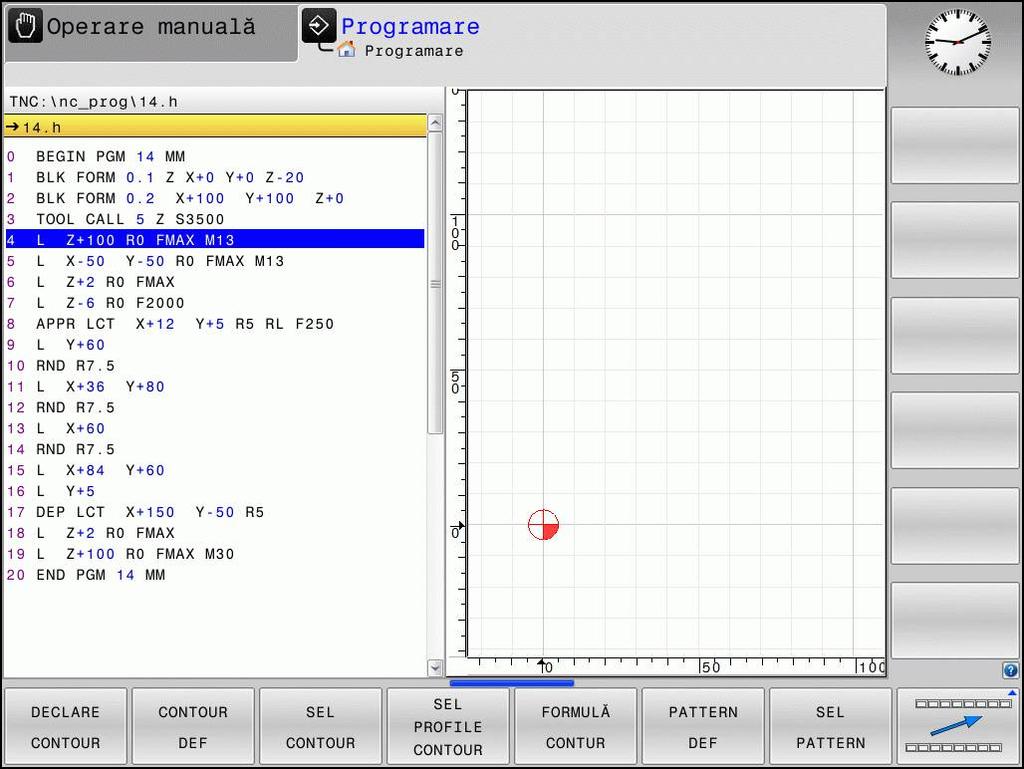
Task: Click the Programare diamond arrow icon
Action: (x=319, y=26)
